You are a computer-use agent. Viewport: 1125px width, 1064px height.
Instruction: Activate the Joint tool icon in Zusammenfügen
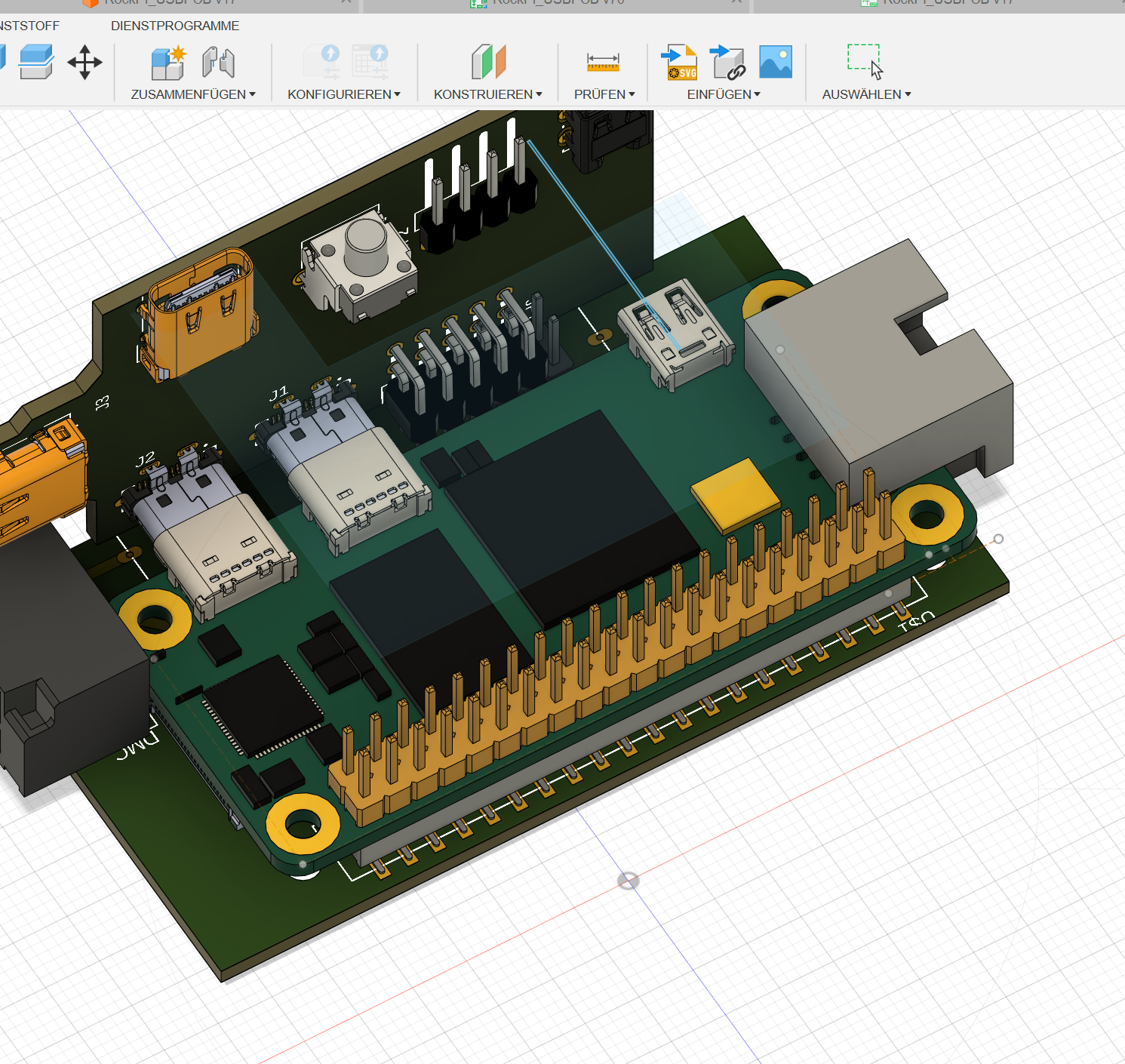[218, 62]
